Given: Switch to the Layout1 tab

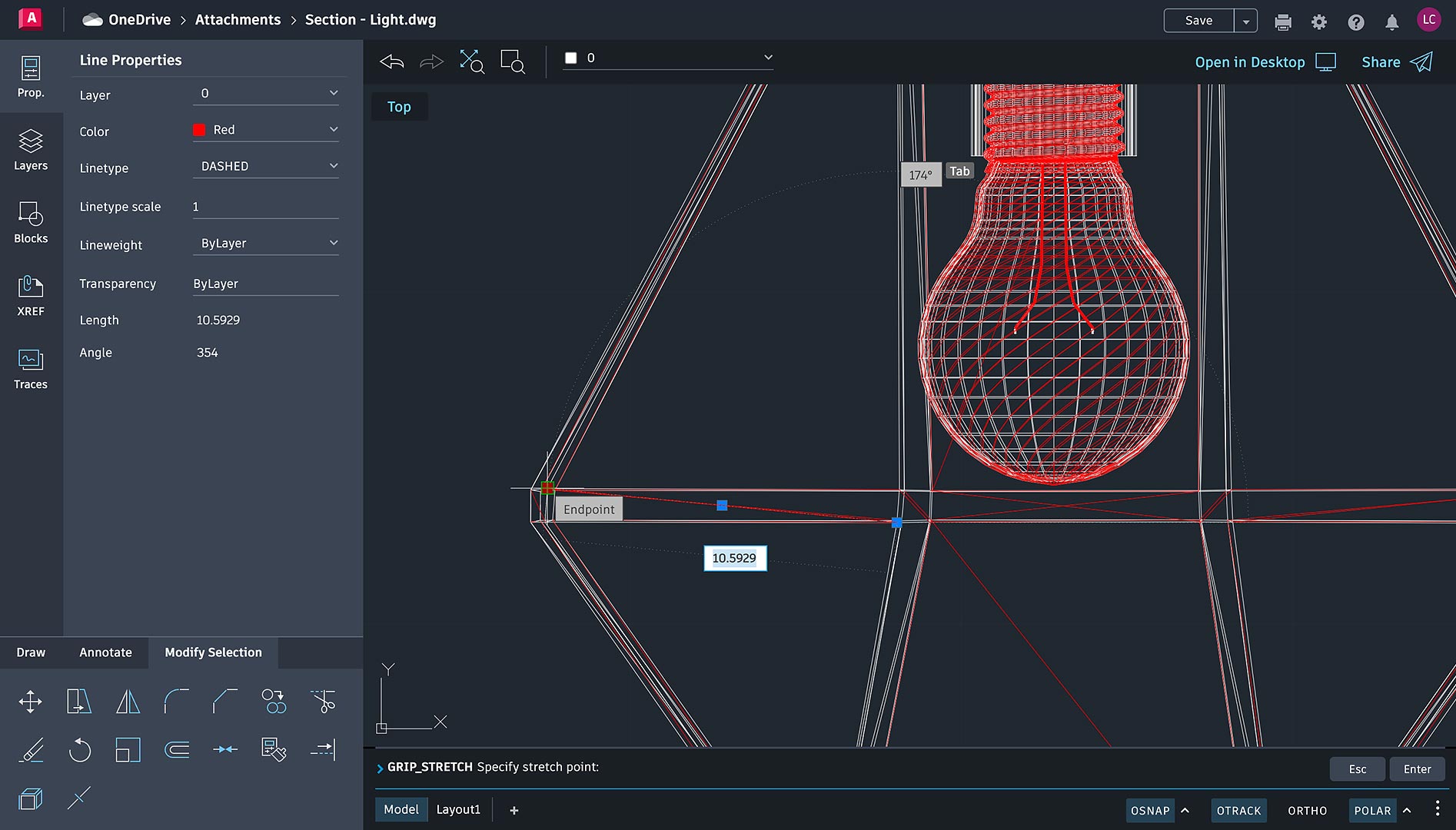Looking at the screenshot, I should pos(458,809).
